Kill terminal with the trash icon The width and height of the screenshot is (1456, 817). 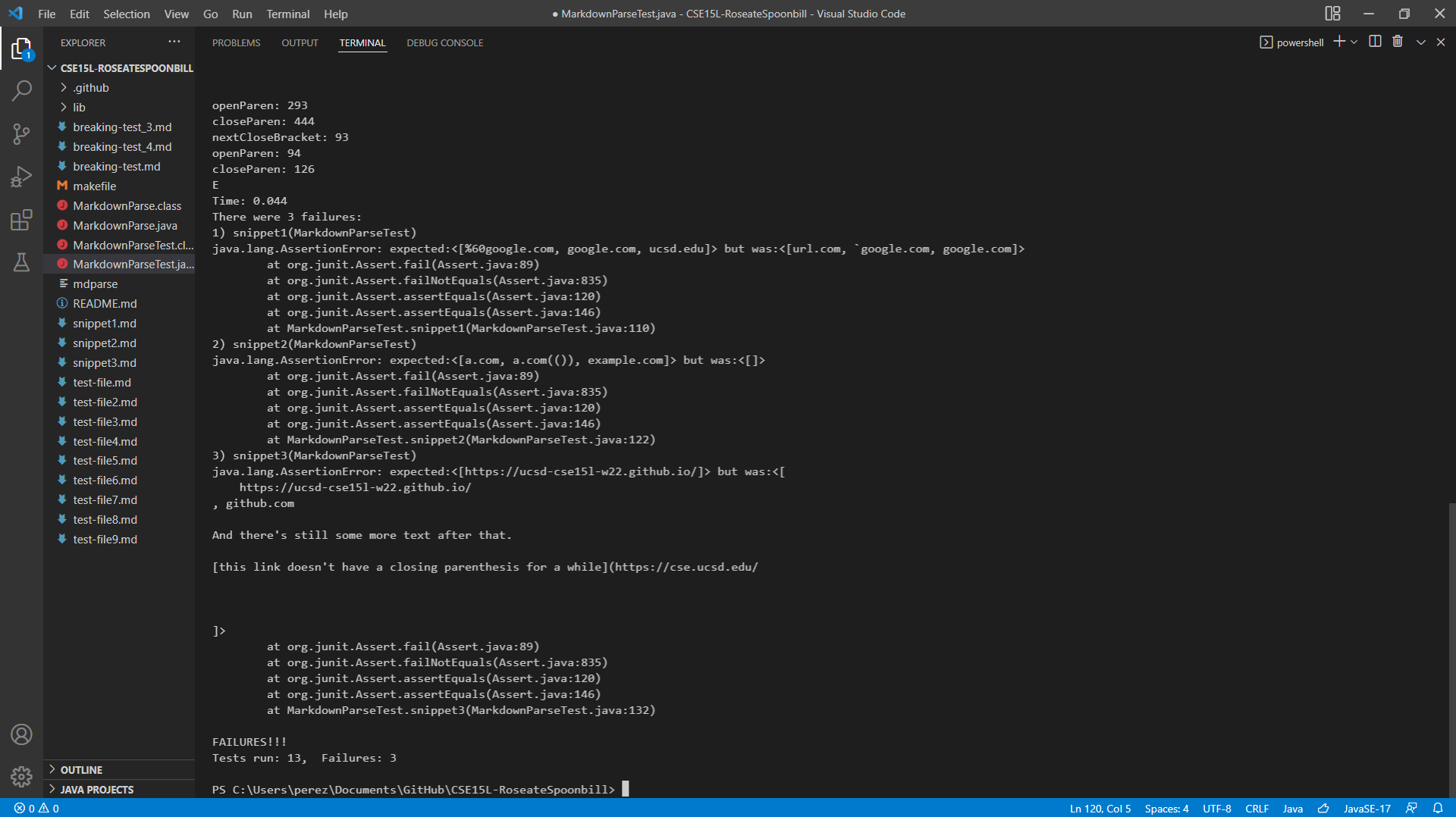pyautogui.click(x=1398, y=42)
